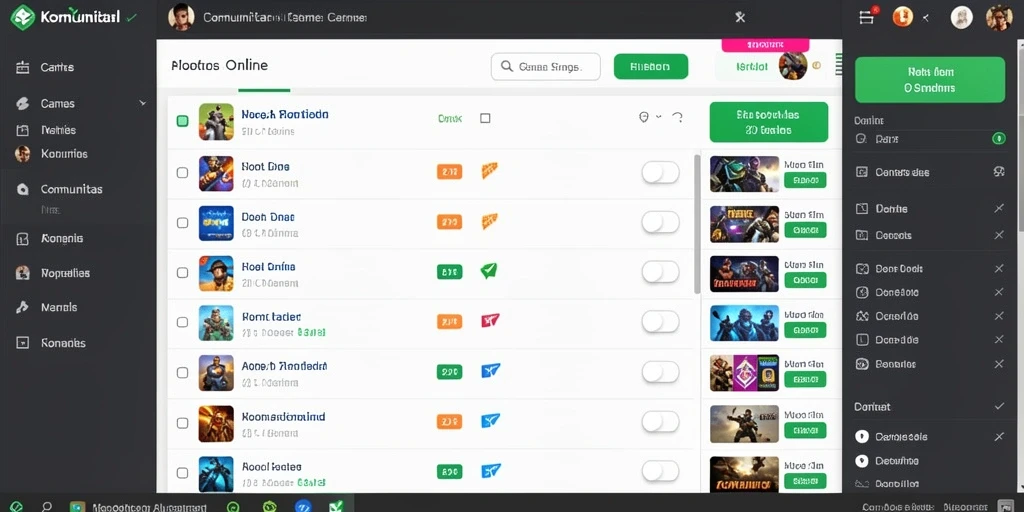Click the orange circular icon in top bar
This screenshot has height=512, width=1024.
[902, 17]
